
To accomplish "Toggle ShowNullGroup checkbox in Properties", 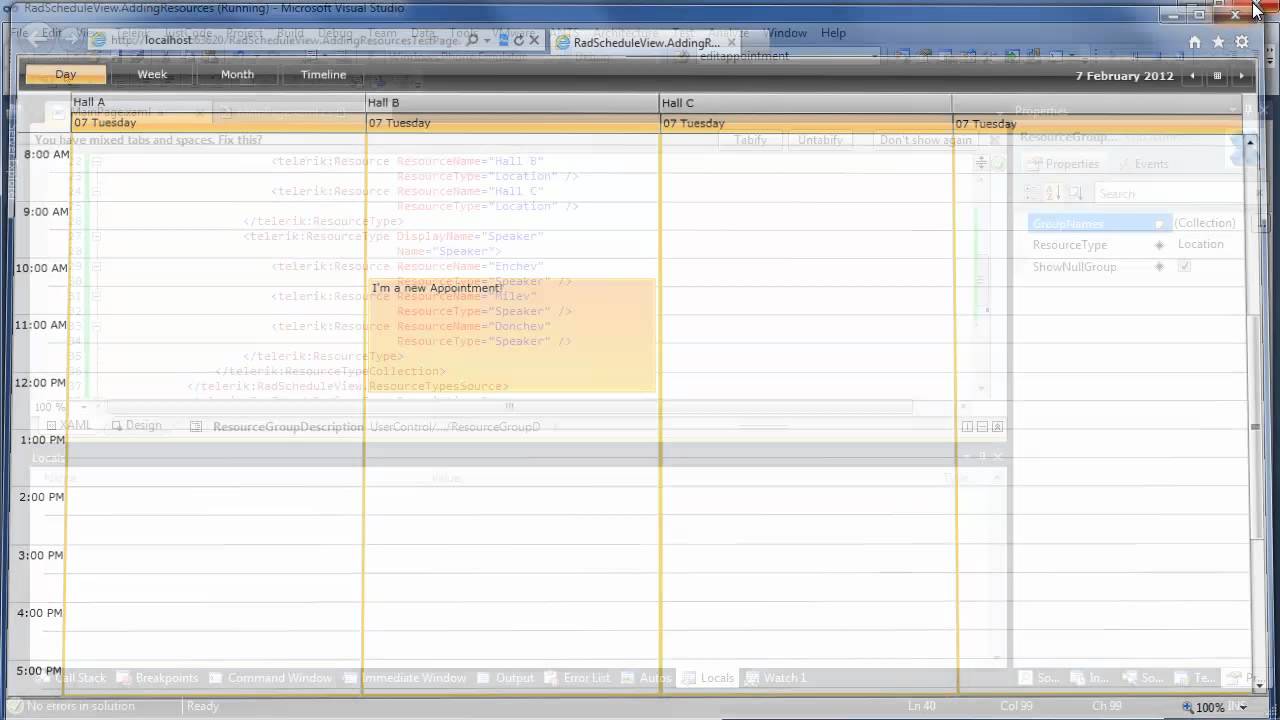I will point(1184,267).
